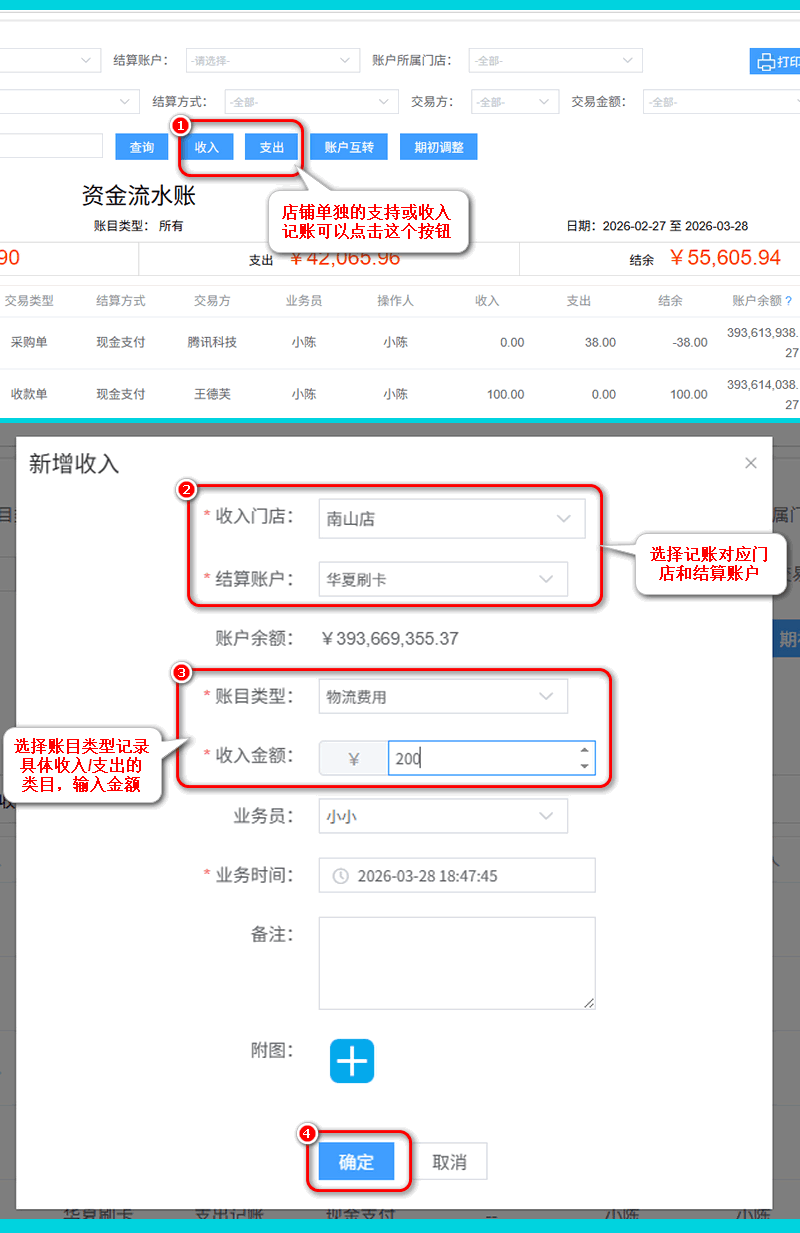Viewport: 800px width, 1233px height.
Task: Close the 新增收入 dialog with the X icon
Action: click(751, 463)
